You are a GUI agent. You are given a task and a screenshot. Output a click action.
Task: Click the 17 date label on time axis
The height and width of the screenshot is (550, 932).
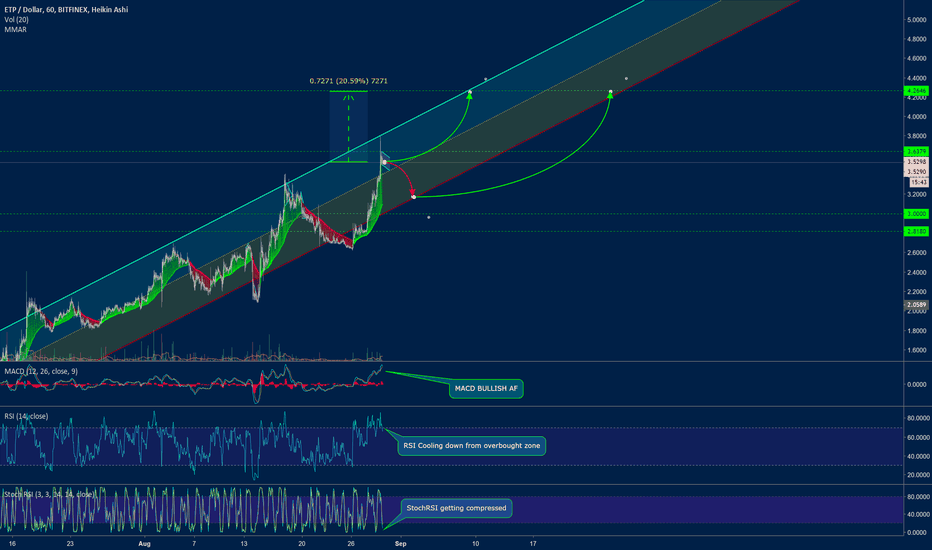[x=533, y=543]
